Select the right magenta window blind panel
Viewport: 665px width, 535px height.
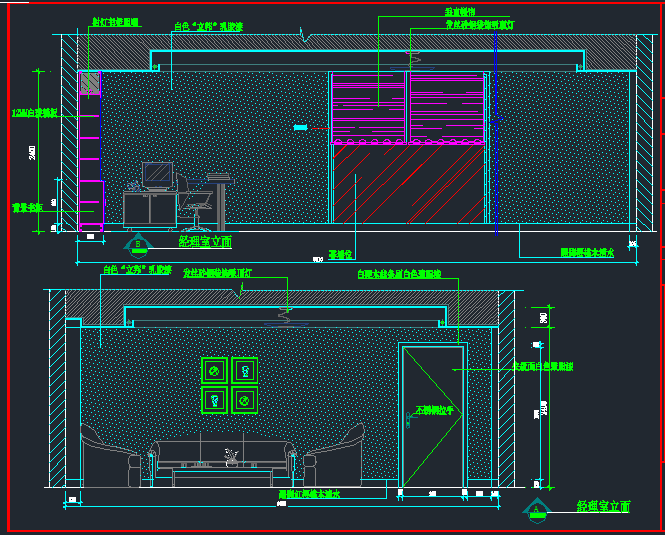click(447, 109)
